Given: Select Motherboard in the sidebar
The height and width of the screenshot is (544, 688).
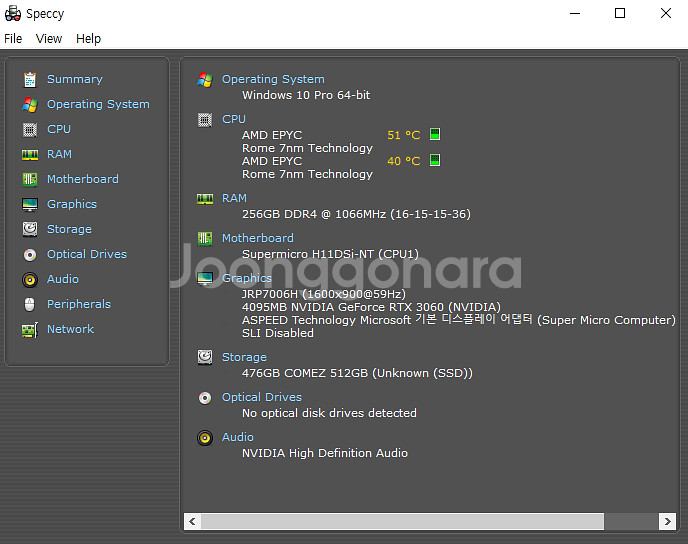Looking at the screenshot, I should [x=82, y=179].
